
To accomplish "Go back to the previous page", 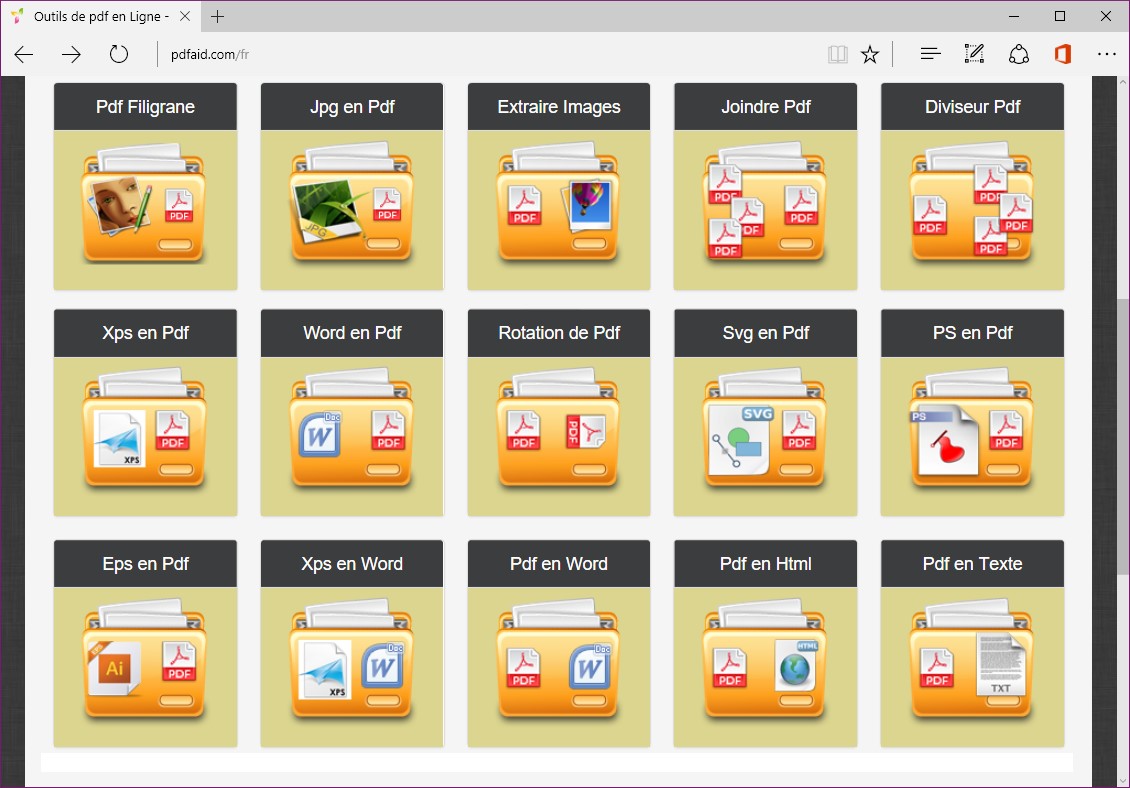I will tap(24, 54).
